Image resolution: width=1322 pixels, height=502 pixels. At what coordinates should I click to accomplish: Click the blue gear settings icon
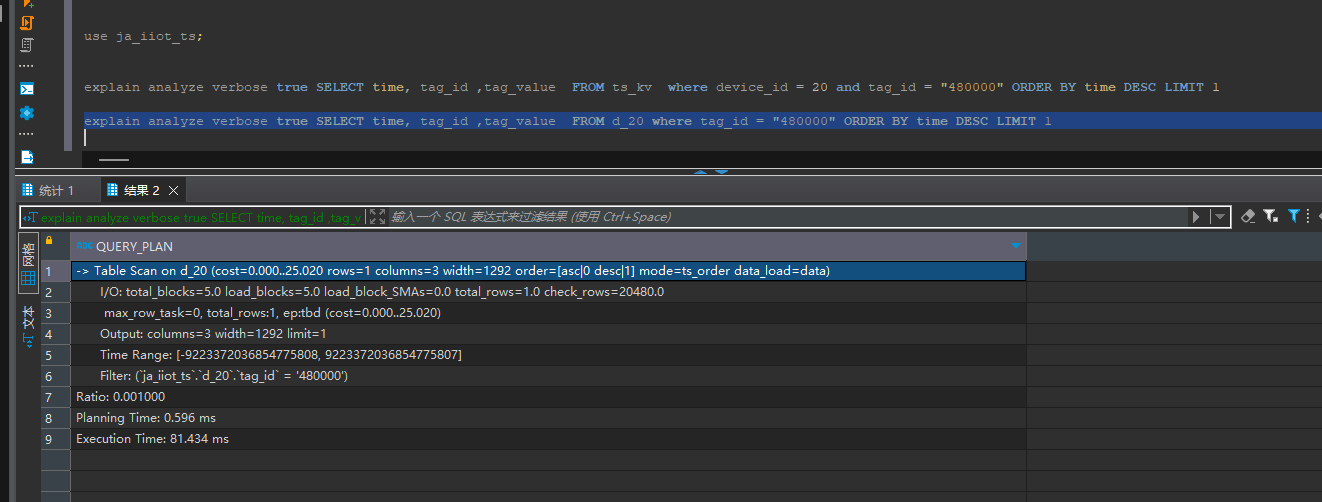coord(27,113)
